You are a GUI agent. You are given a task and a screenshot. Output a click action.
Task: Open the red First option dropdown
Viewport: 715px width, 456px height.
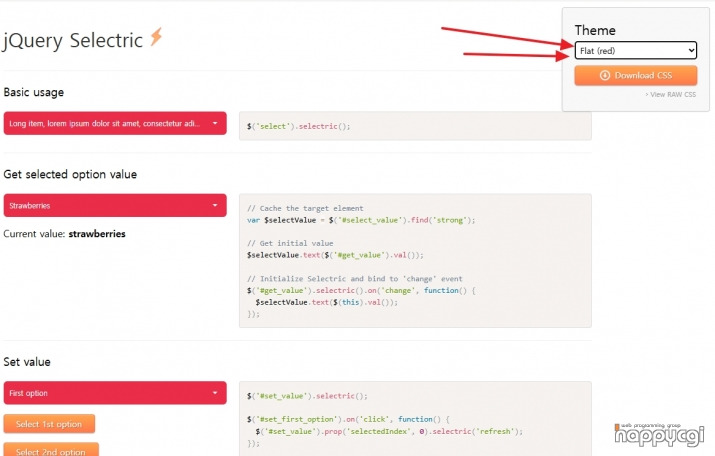click(x=115, y=393)
